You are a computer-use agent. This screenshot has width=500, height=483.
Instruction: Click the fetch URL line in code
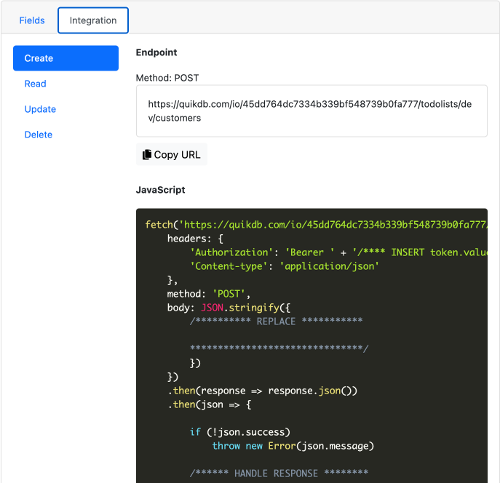(x=316, y=225)
